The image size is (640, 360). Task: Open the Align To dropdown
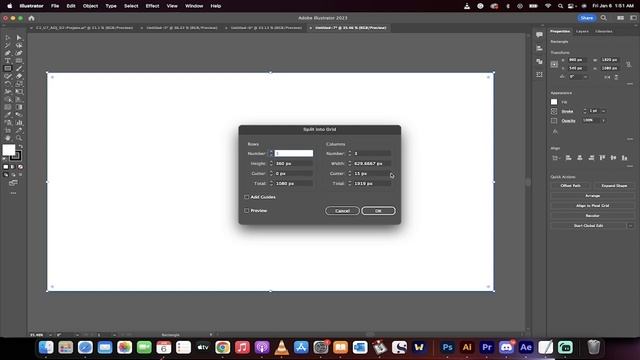(556, 158)
